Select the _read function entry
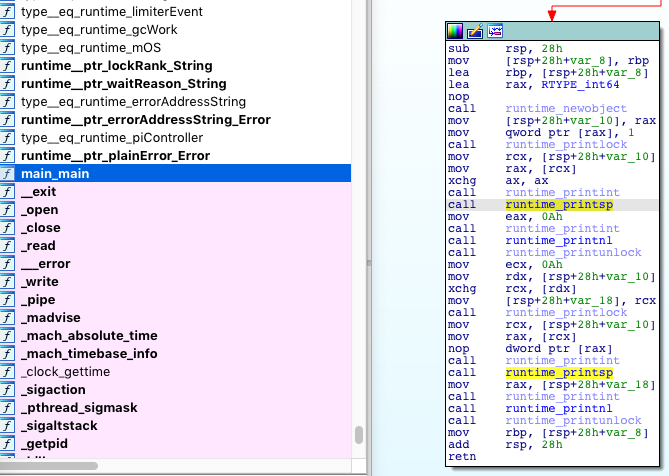Screen dimensions: 669x476 coord(175,246)
